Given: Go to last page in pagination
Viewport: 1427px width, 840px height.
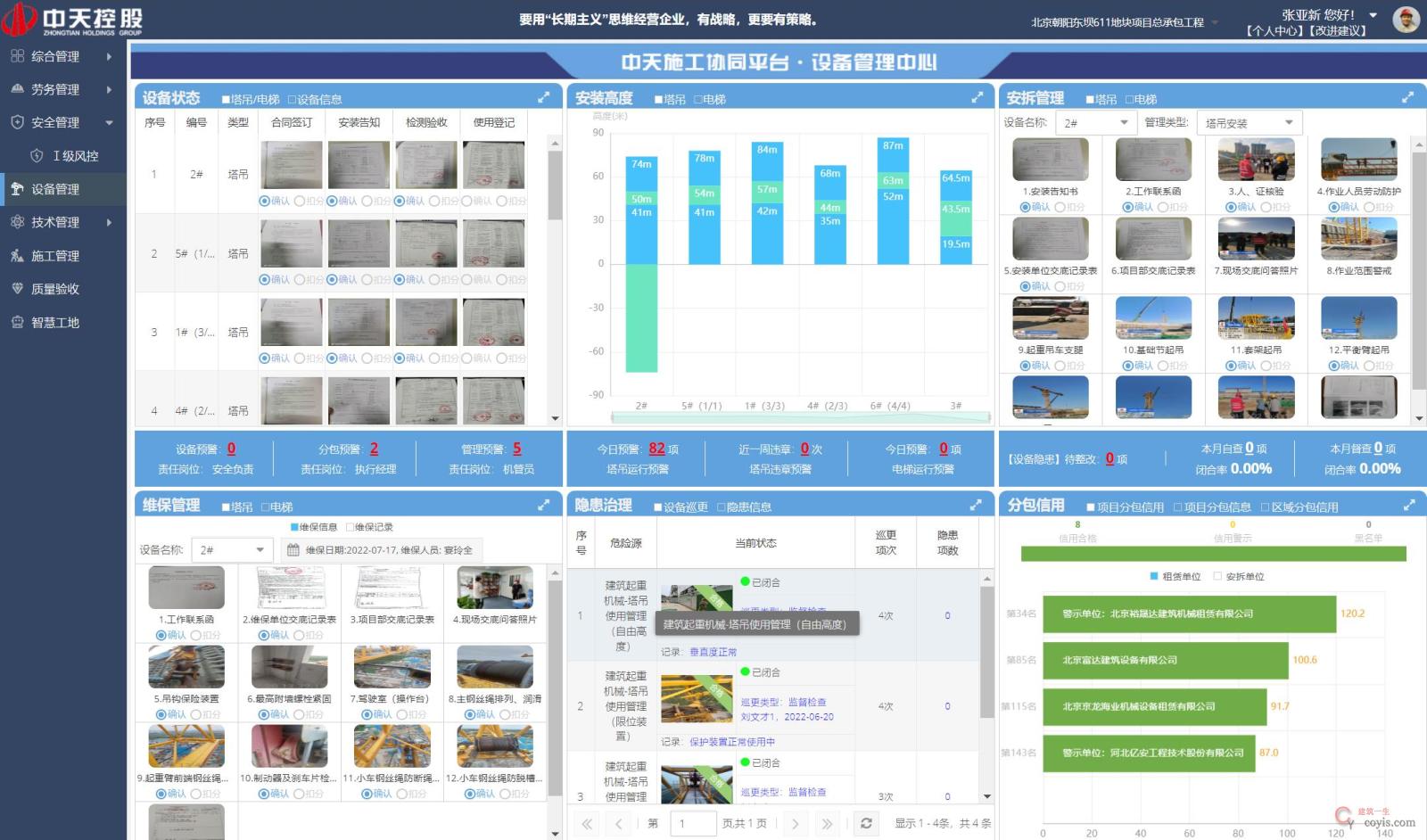Looking at the screenshot, I should tap(827, 824).
